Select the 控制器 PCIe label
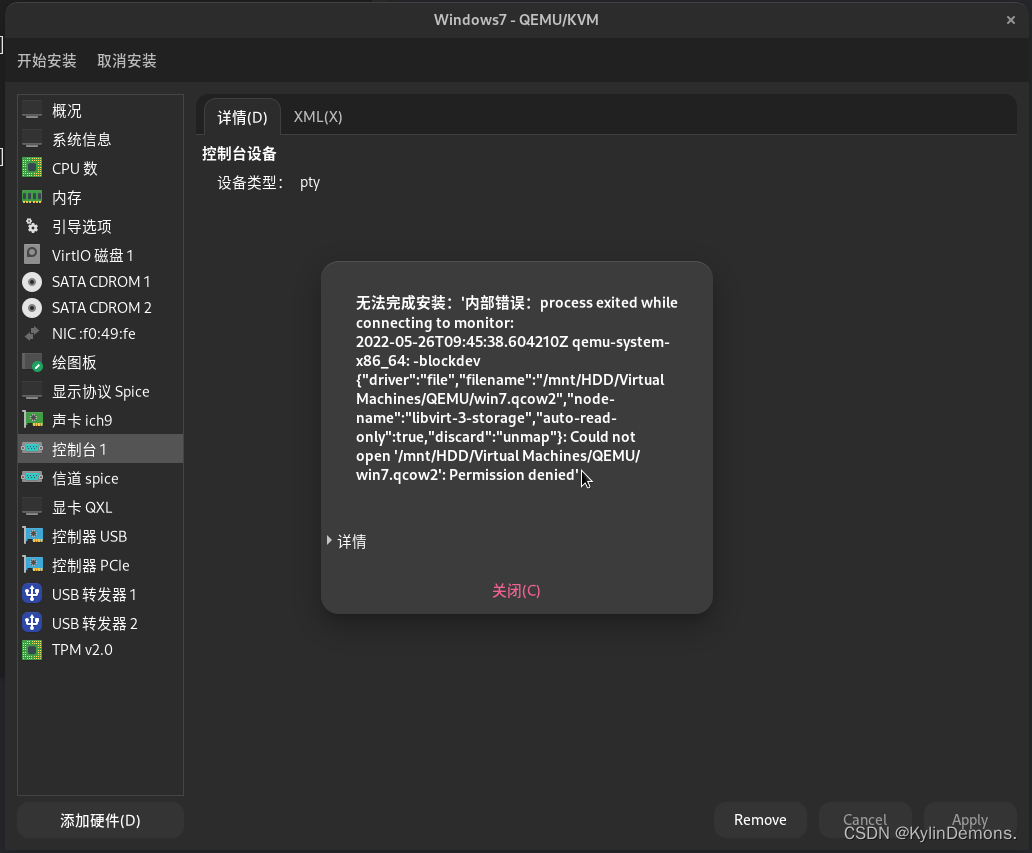The height and width of the screenshot is (853, 1032). coord(91,565)
